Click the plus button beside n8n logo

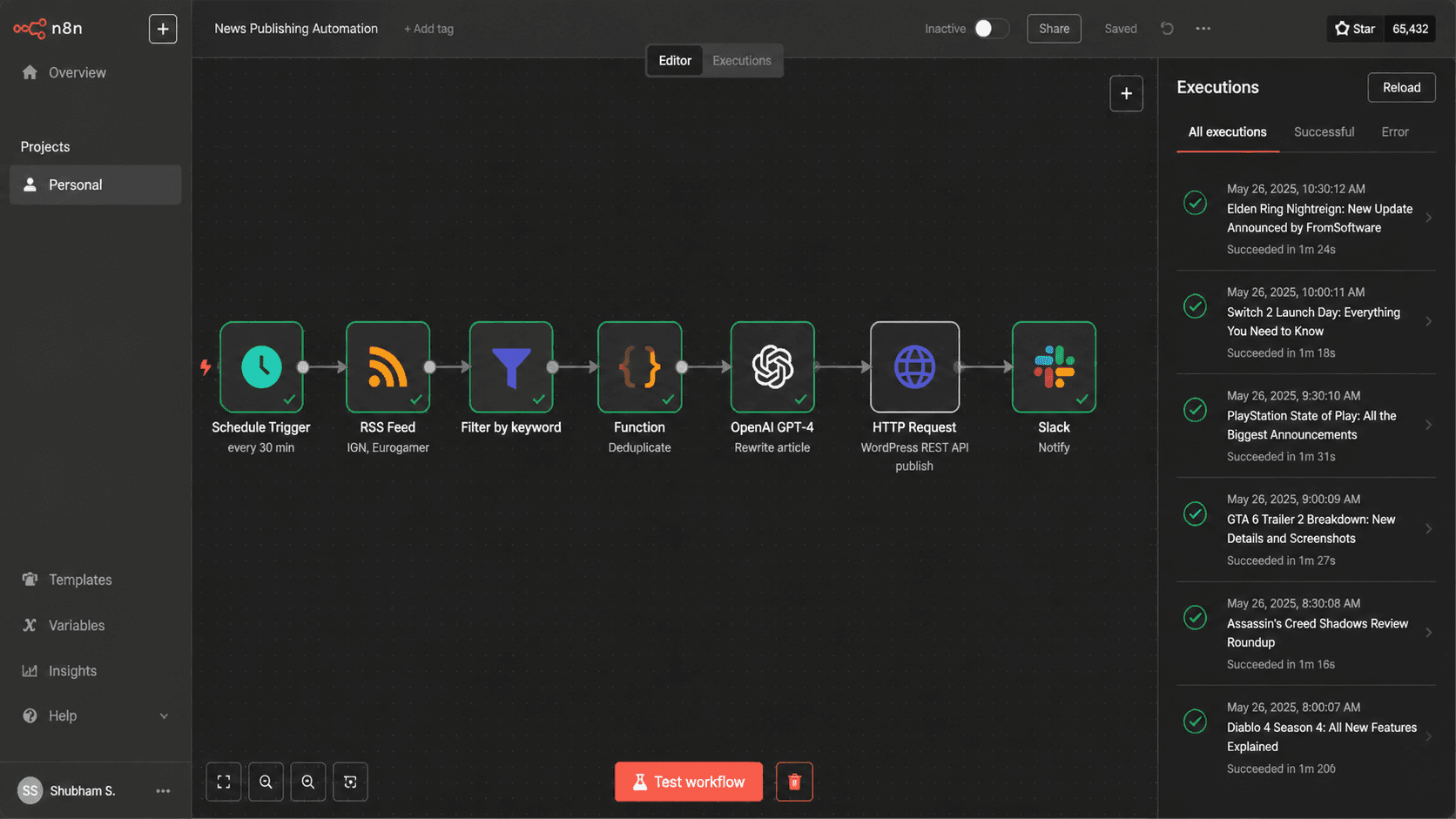[163, 29]
